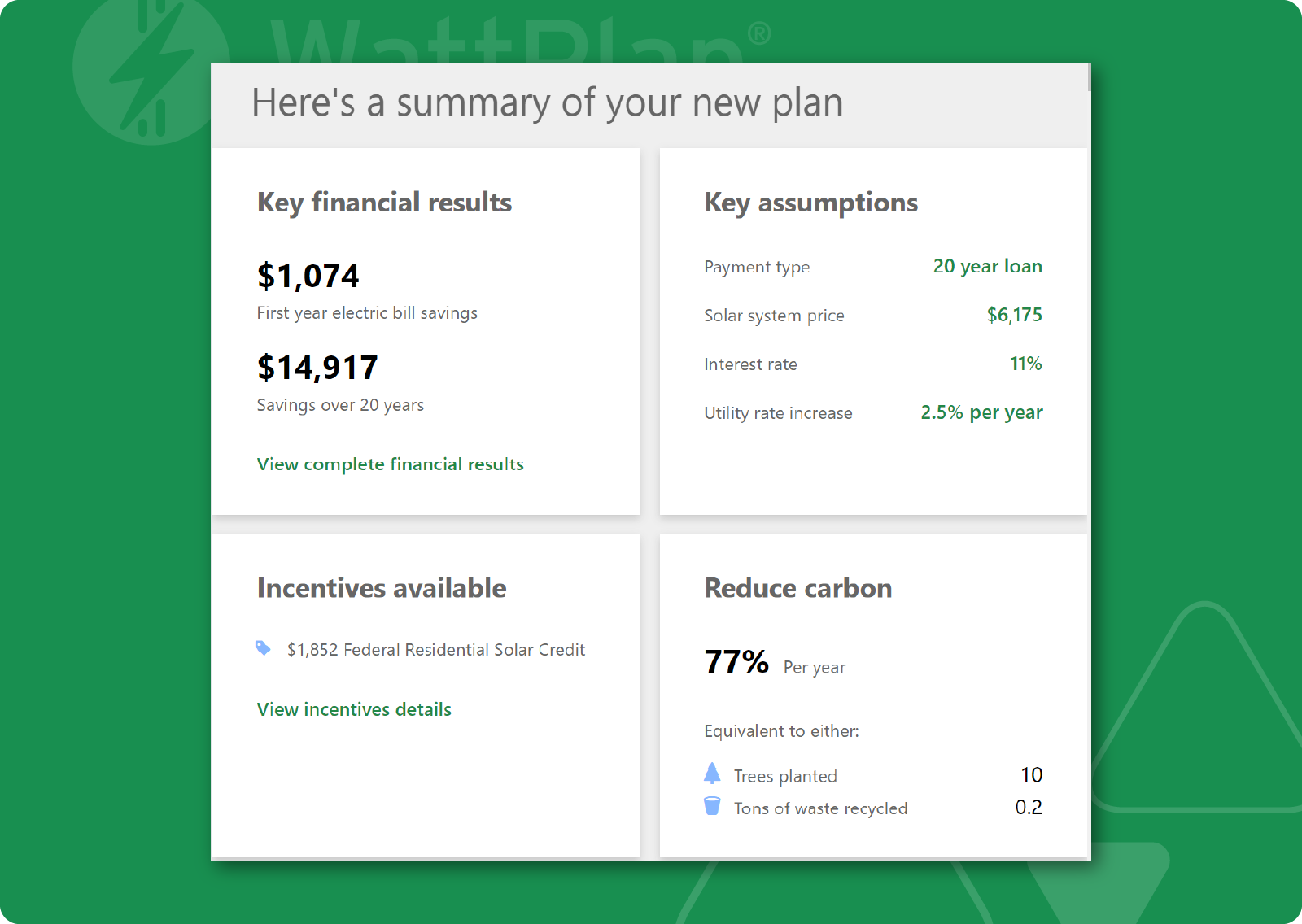Select the 20 year loan payment type
Screen dimensions: 1302x924
click(x=987, y=267)
